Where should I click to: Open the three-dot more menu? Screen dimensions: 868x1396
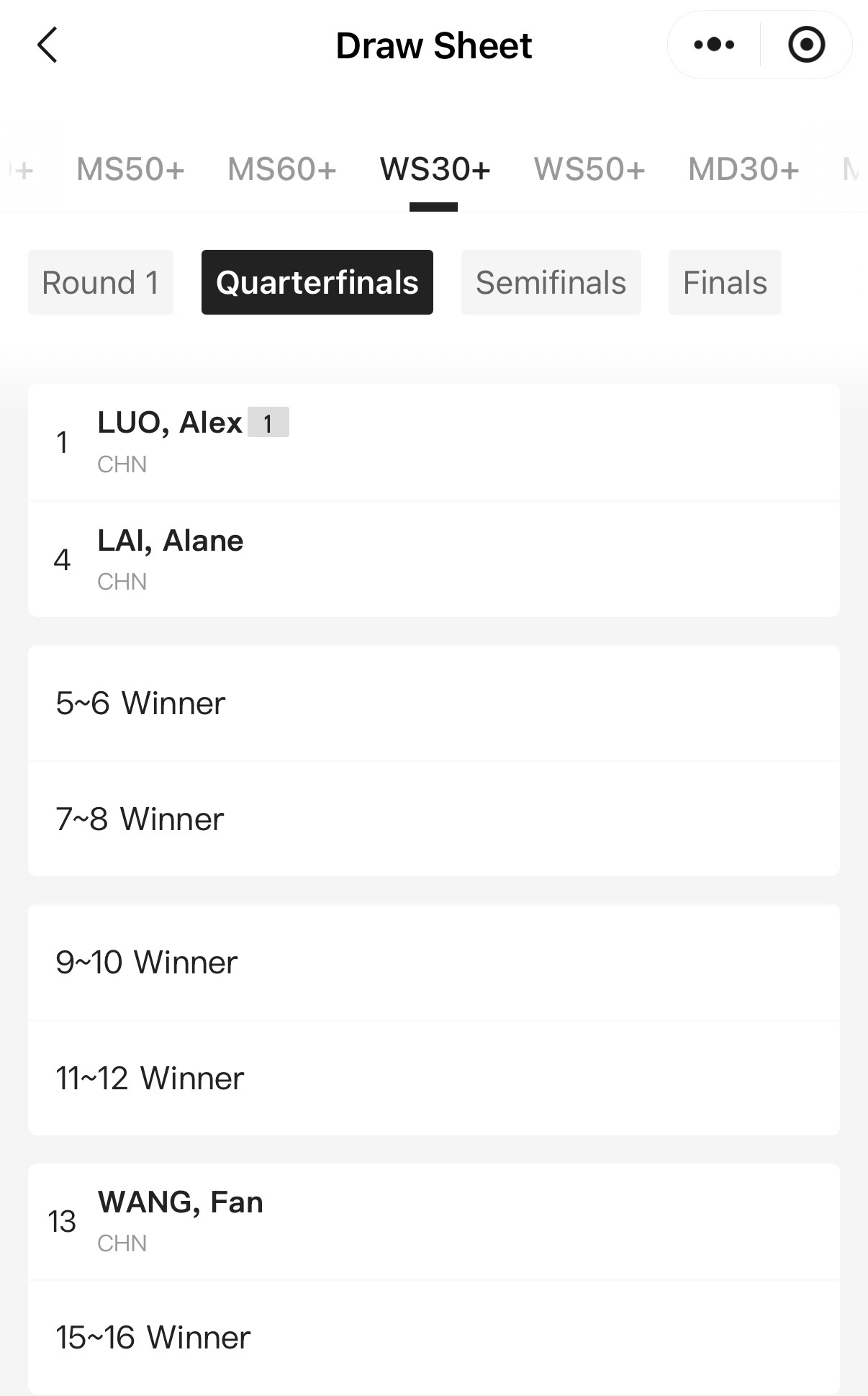713,45
